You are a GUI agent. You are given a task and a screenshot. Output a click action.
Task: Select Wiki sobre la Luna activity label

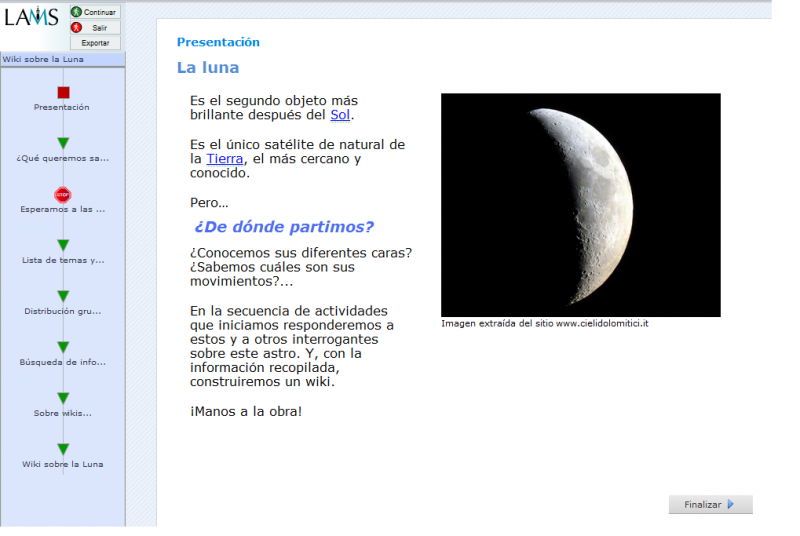63,464
